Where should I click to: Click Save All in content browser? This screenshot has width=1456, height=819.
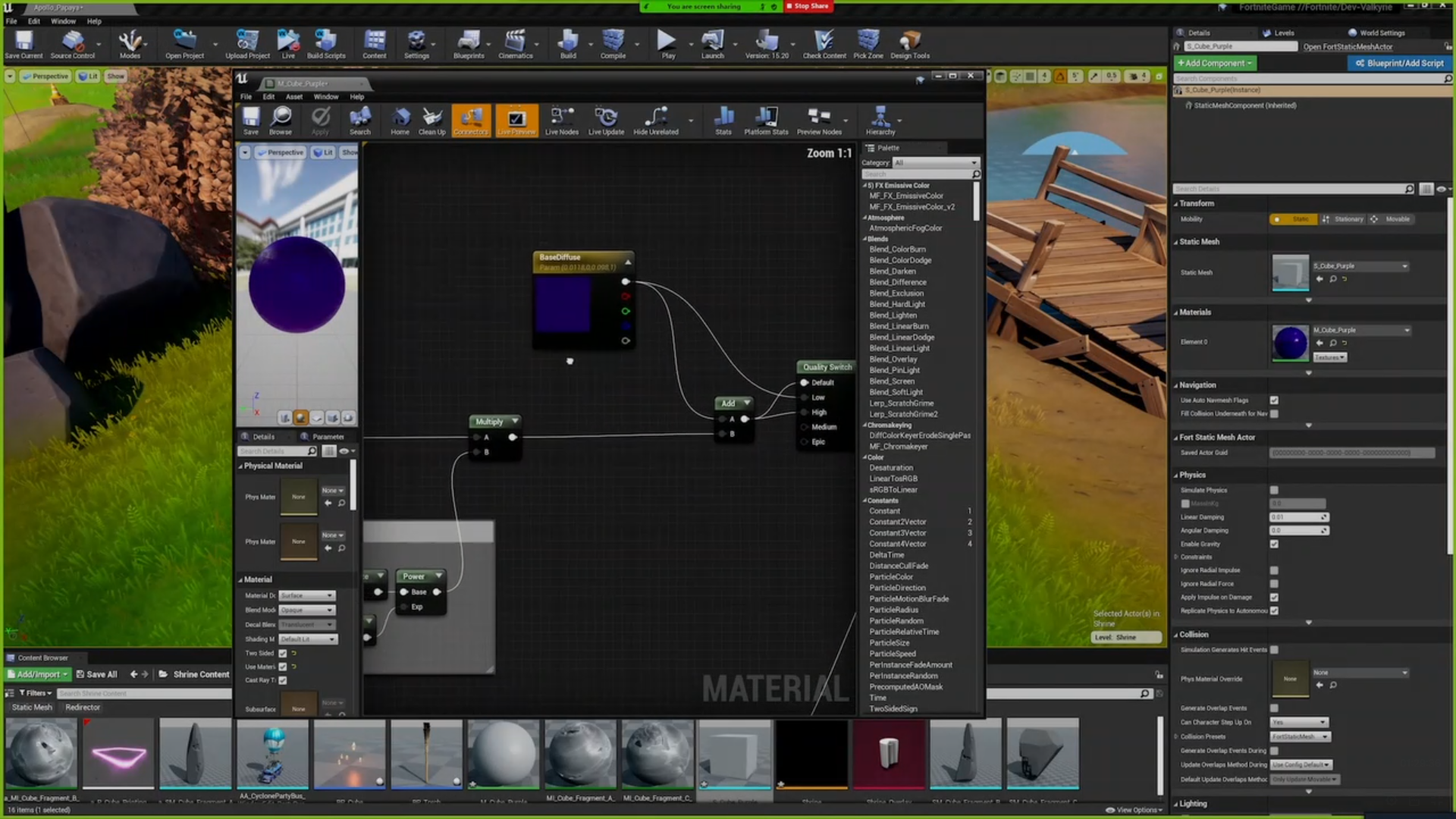[x=96, y=675]
